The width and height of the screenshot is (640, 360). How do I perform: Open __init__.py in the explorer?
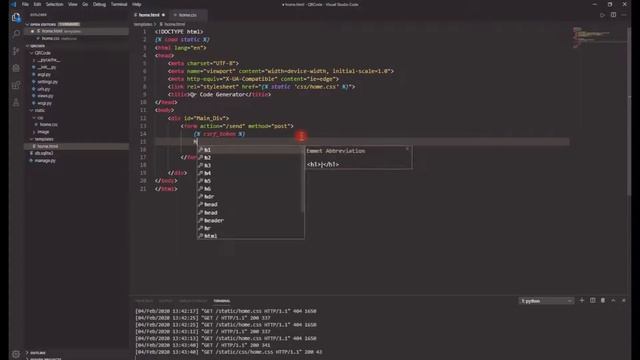click(46, 67)
